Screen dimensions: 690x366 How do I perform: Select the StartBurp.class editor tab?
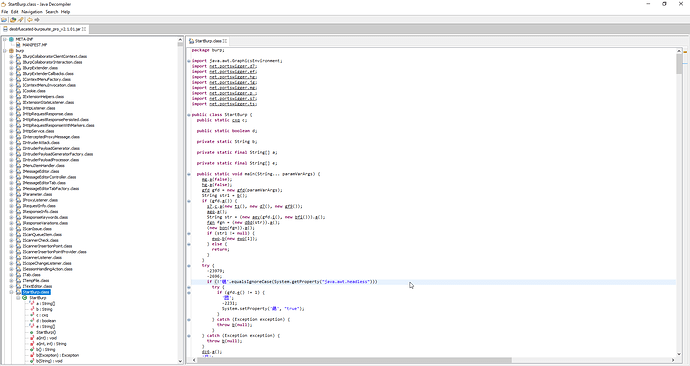pos(208,41)
